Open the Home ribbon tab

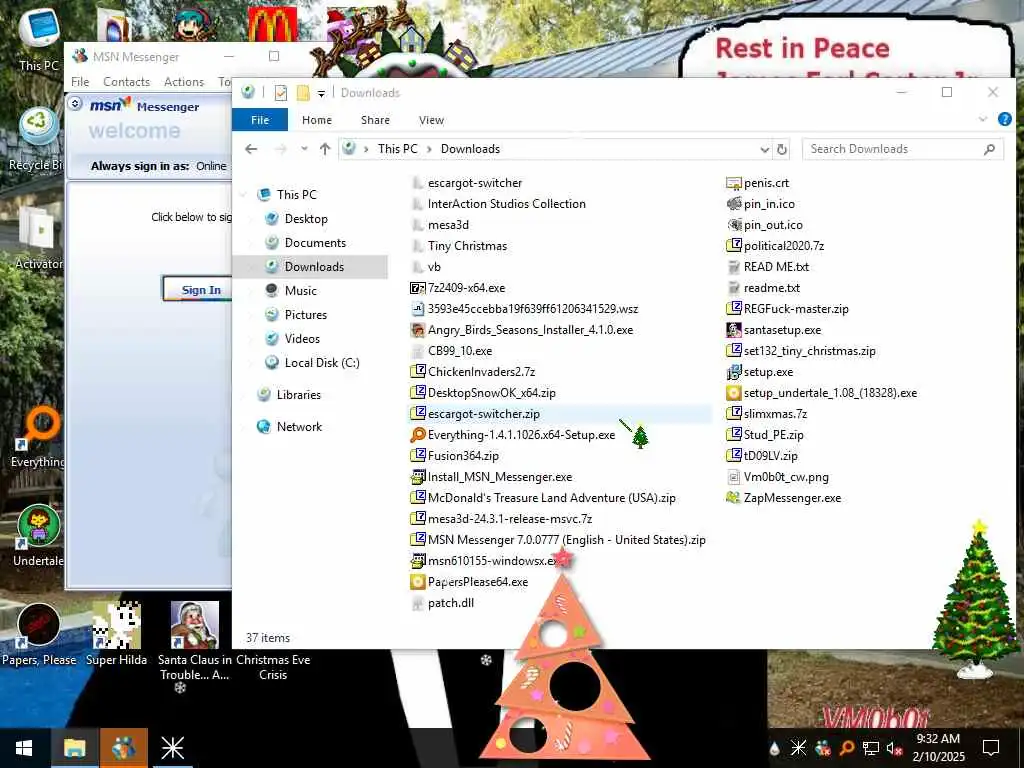317,120
